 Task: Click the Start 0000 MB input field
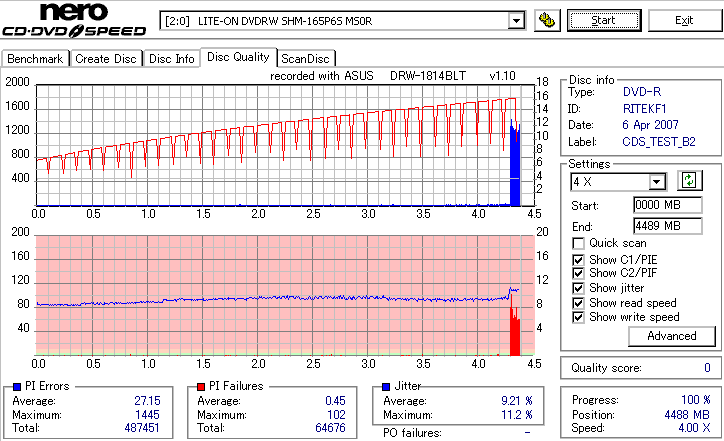[668, 205]
